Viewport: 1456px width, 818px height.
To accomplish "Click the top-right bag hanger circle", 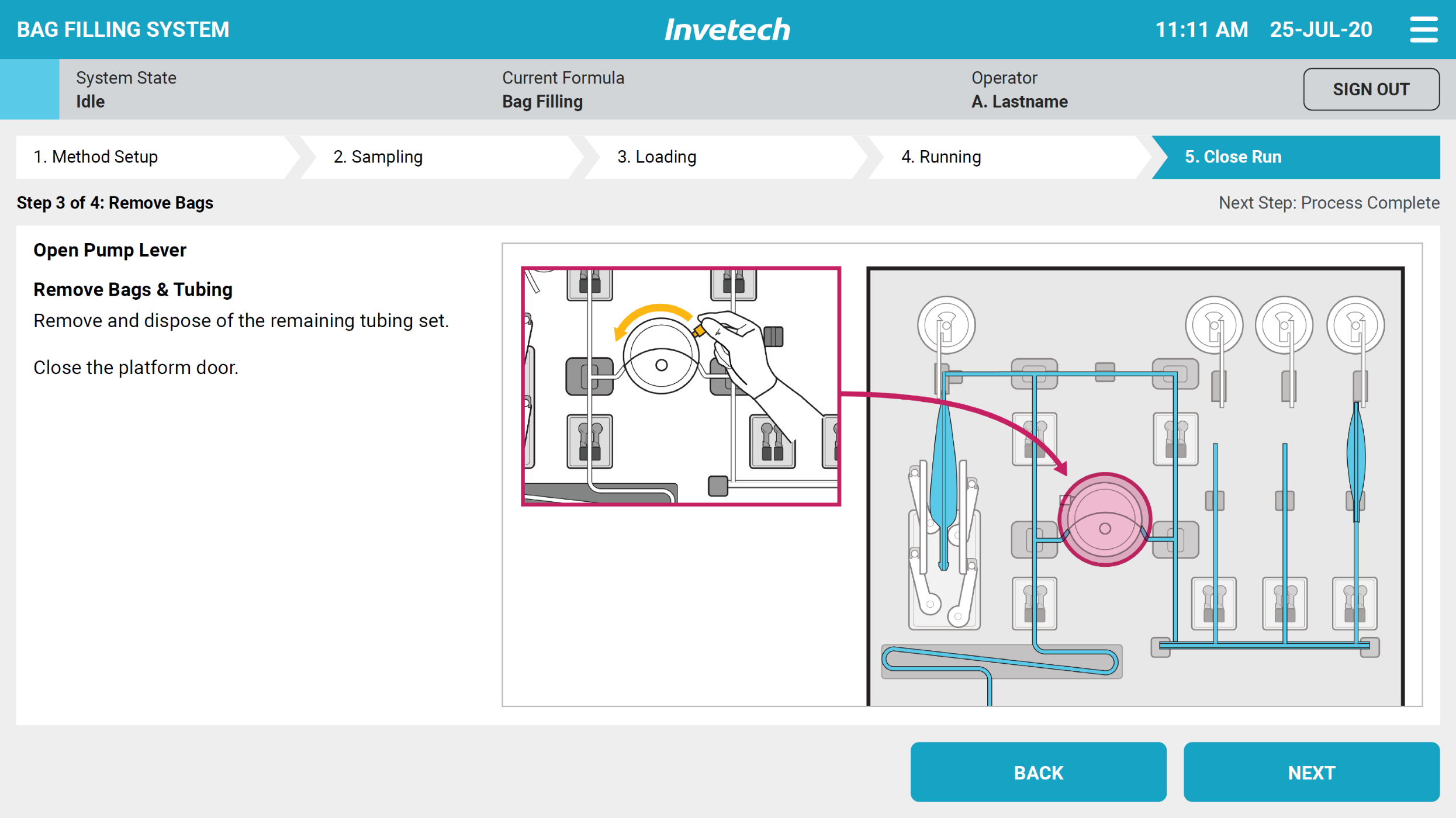I will pos(1355,325).
